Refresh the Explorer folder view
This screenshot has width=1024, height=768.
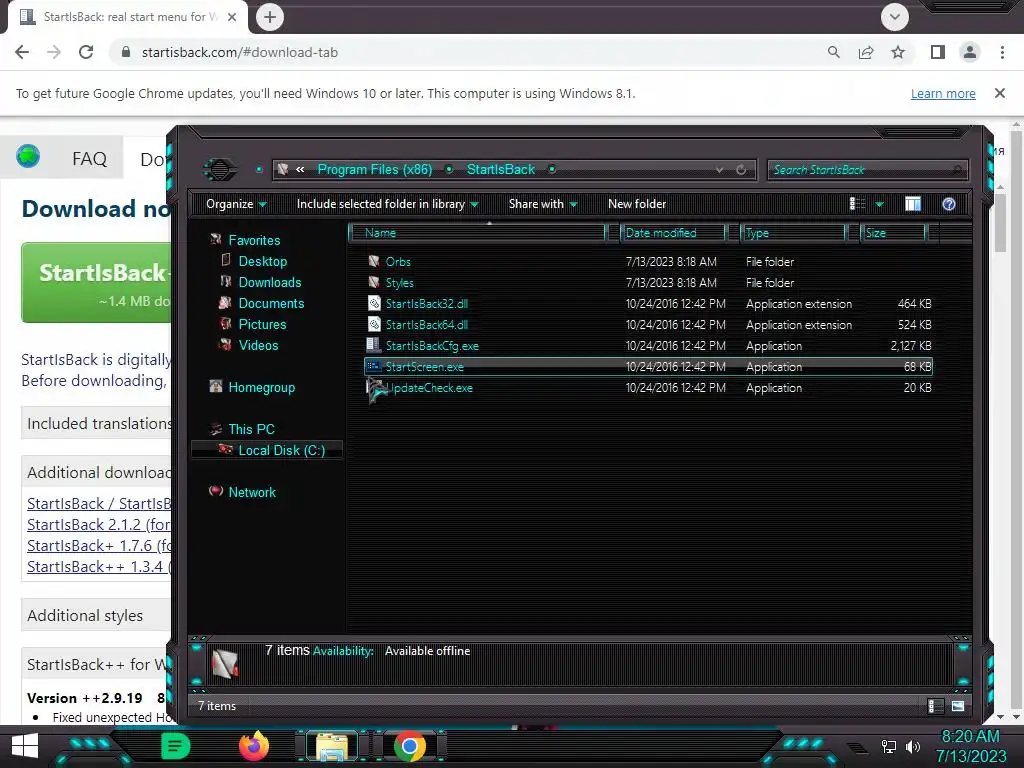click(x=741, y=170)
